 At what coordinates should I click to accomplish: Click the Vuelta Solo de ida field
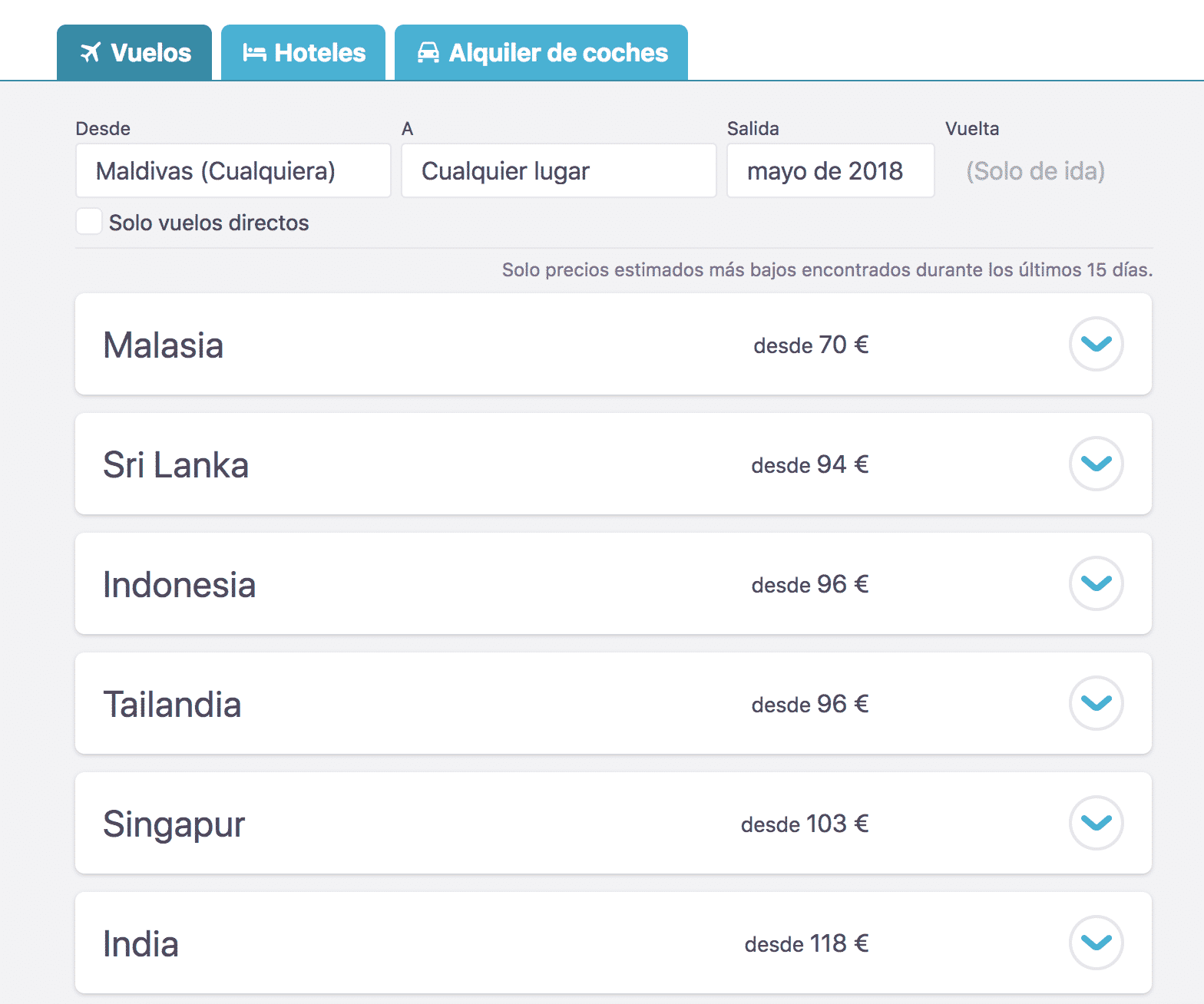[1035, 170]
